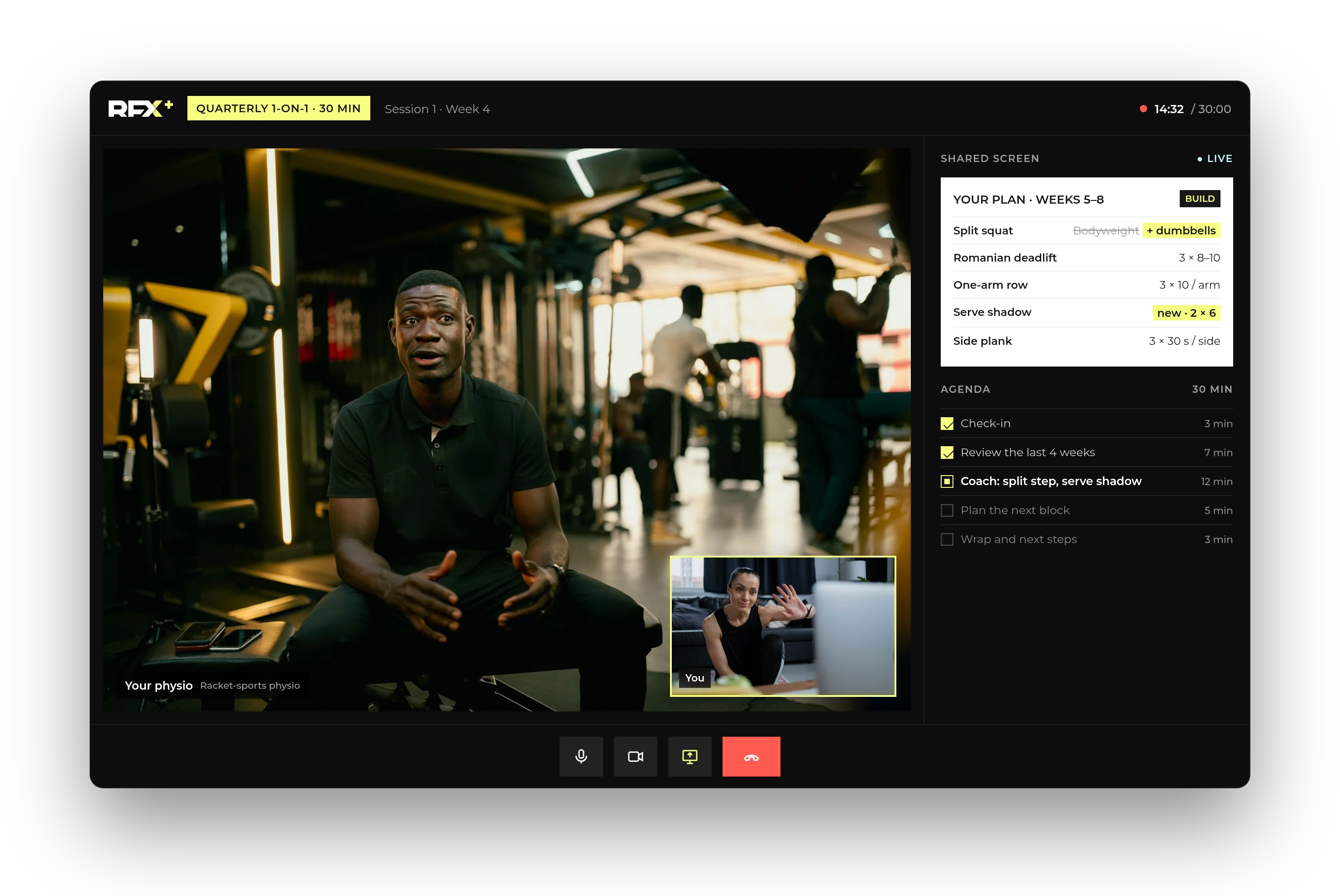Image resolution: width=1340 pixels, height=896 pixels.
Task: Click the '3 × 8–10' value
Action: 1199,258
